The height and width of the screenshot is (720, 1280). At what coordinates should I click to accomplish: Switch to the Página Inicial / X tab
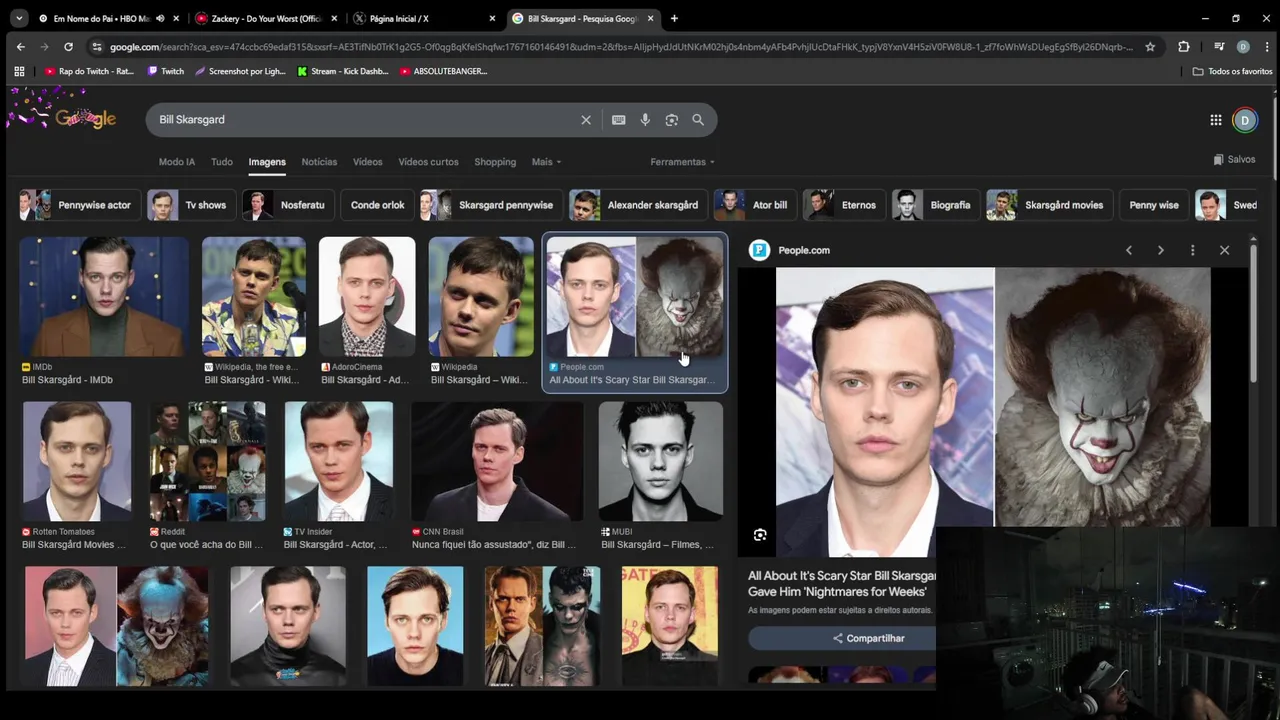tap(423, 18)
